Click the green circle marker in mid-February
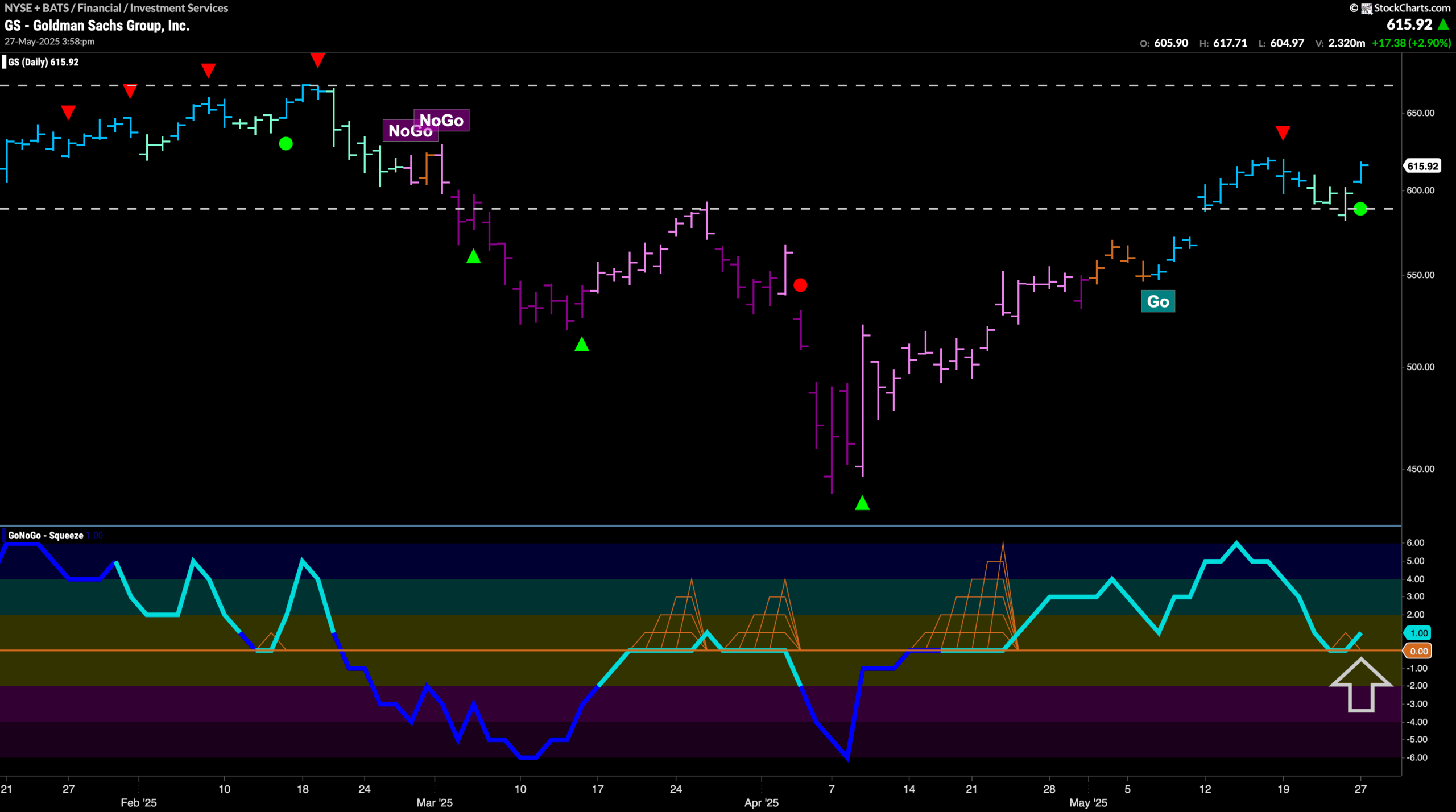 (286, 144)
